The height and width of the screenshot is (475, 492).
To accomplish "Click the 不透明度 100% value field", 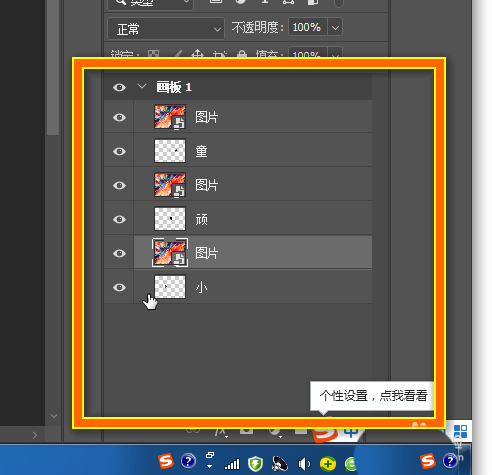I will [x=307, y=27].
